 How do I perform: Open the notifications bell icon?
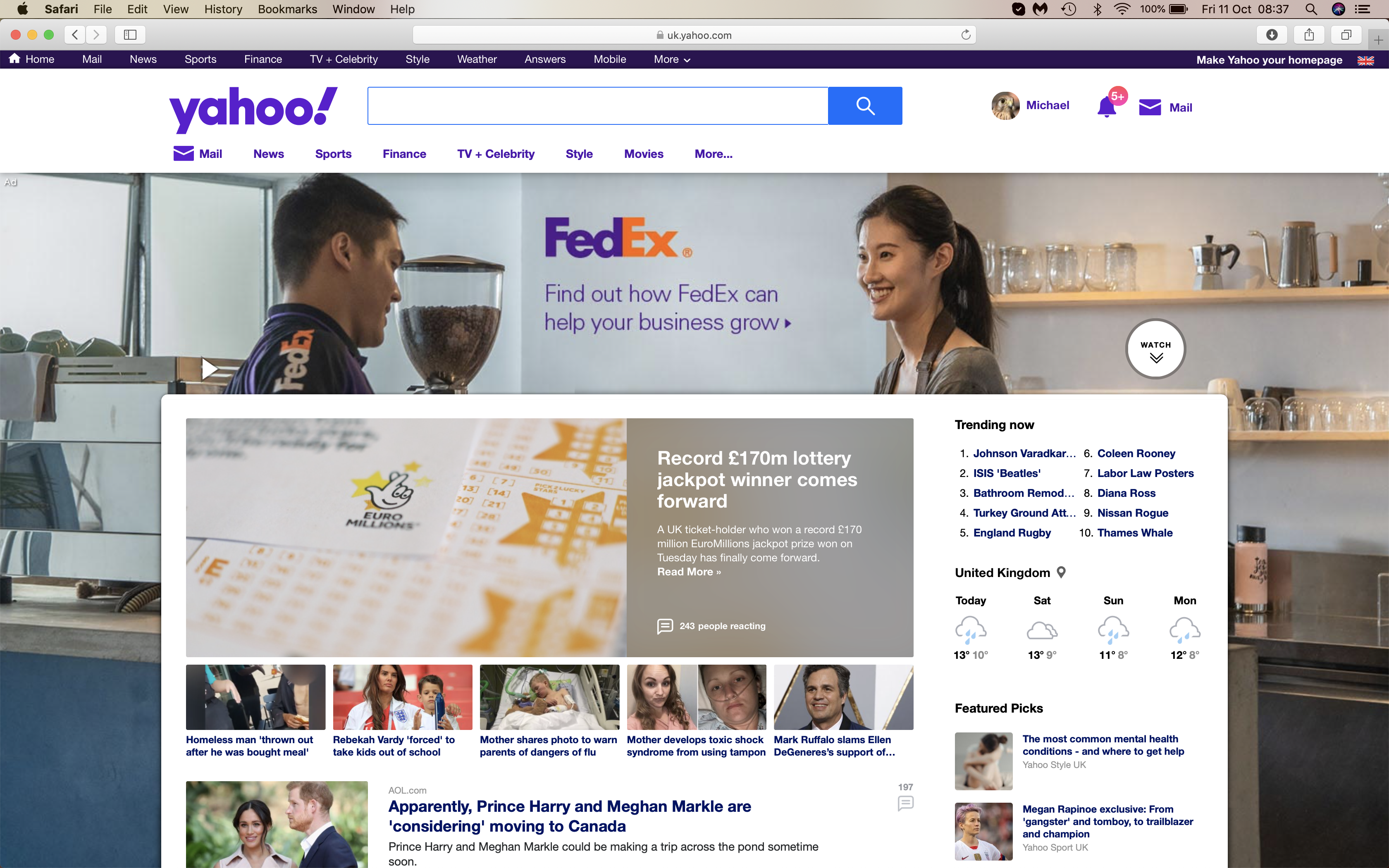point(1107,107)
